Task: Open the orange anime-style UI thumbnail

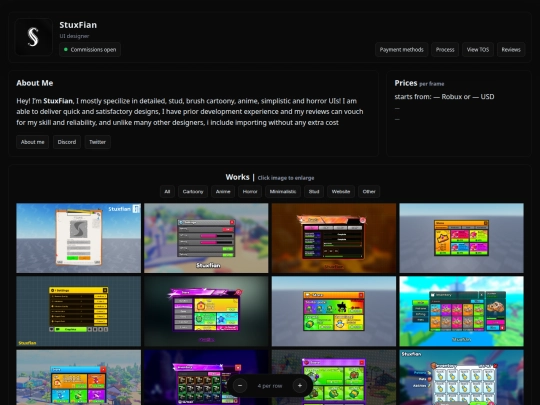Action: [x=334, y=238]
